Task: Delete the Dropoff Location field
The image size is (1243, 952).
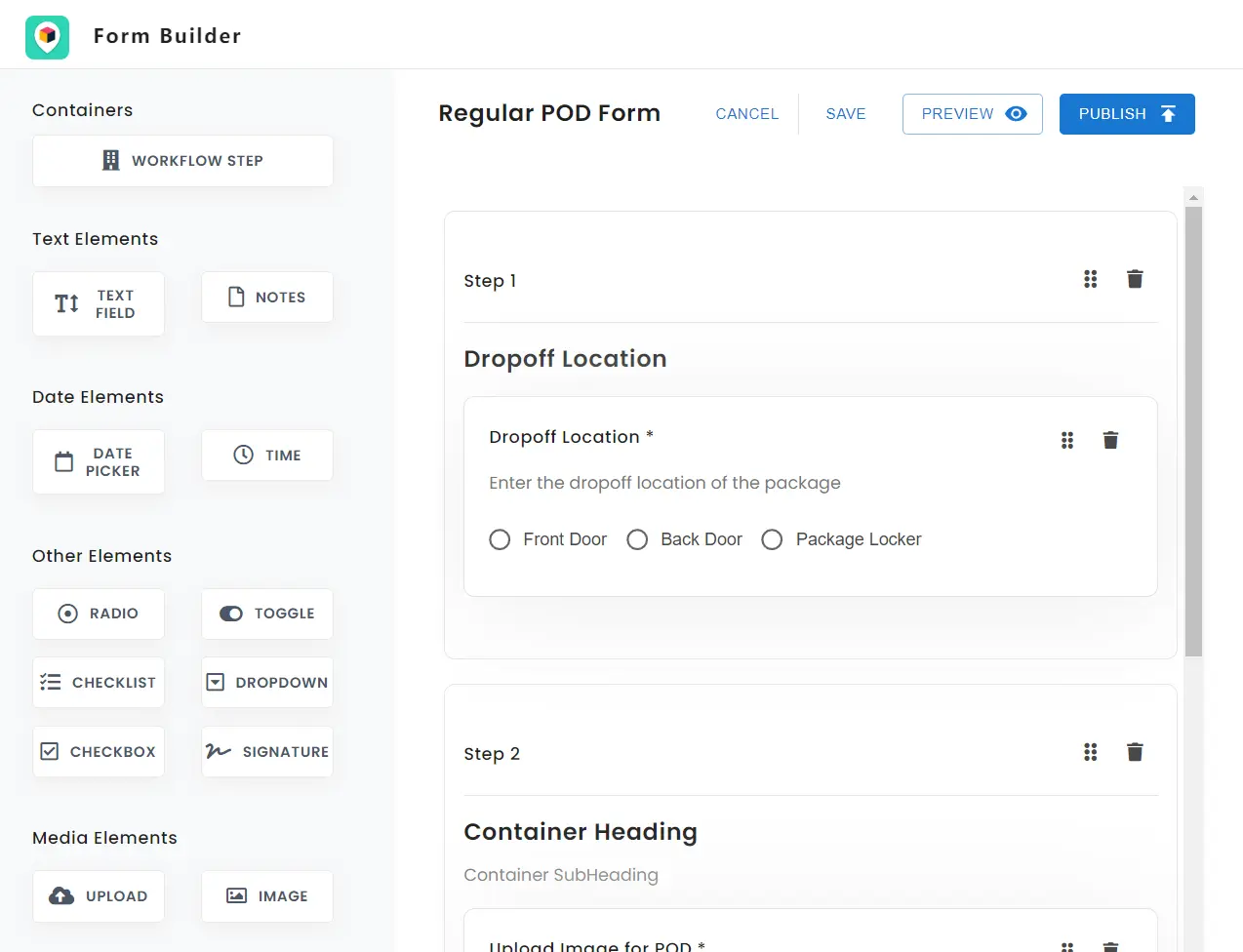Action: pos(1110,440)
